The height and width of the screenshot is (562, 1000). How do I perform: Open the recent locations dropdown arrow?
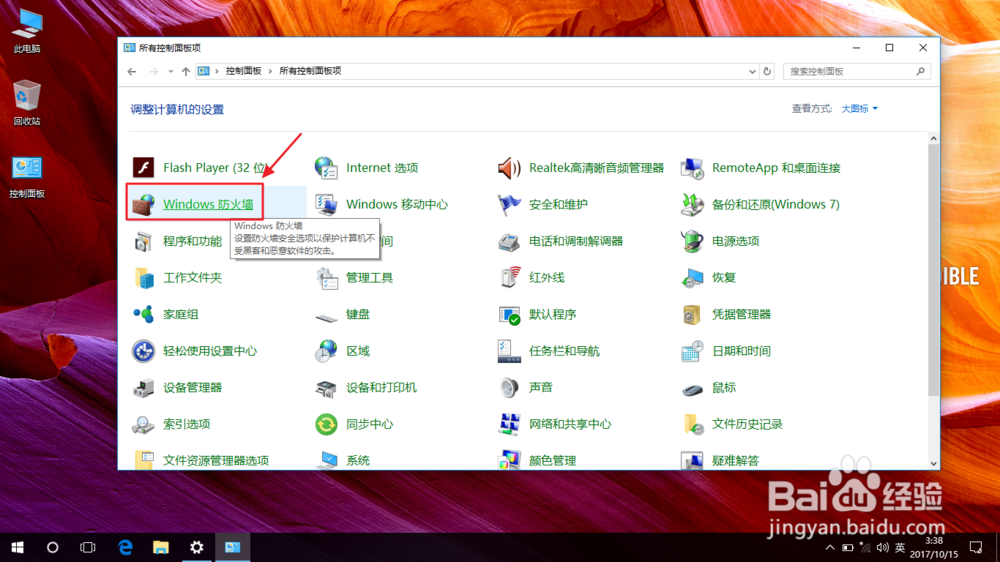(x=170, y=71)
